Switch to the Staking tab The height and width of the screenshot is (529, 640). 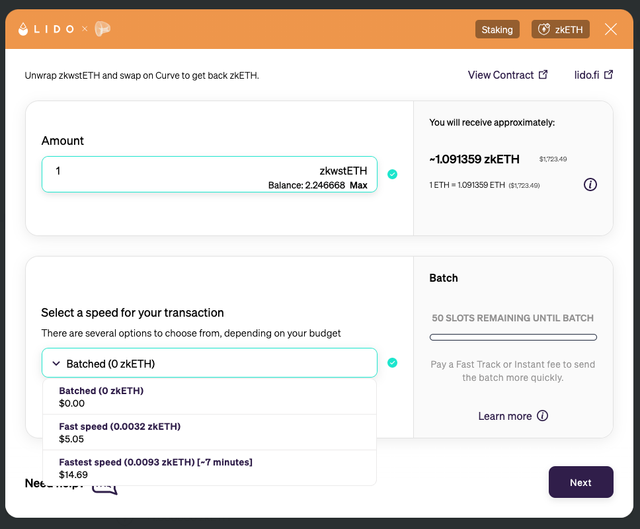(x=497, y=29)
